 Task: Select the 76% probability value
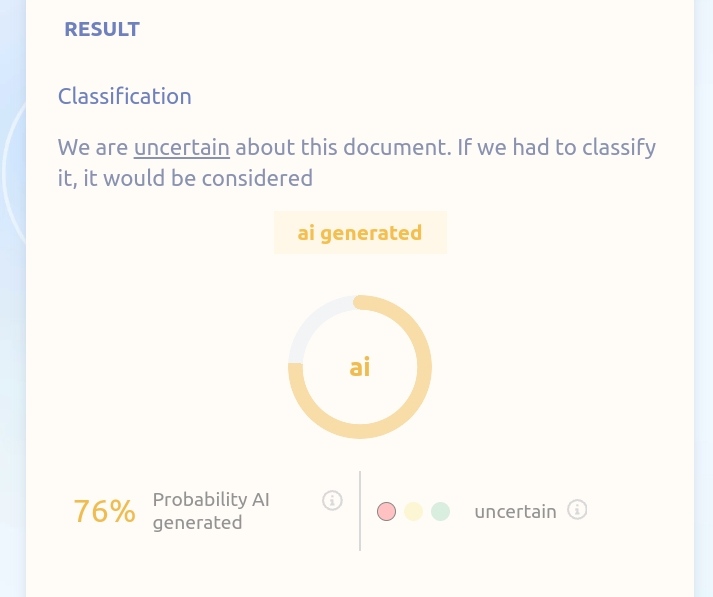(104, 511)
